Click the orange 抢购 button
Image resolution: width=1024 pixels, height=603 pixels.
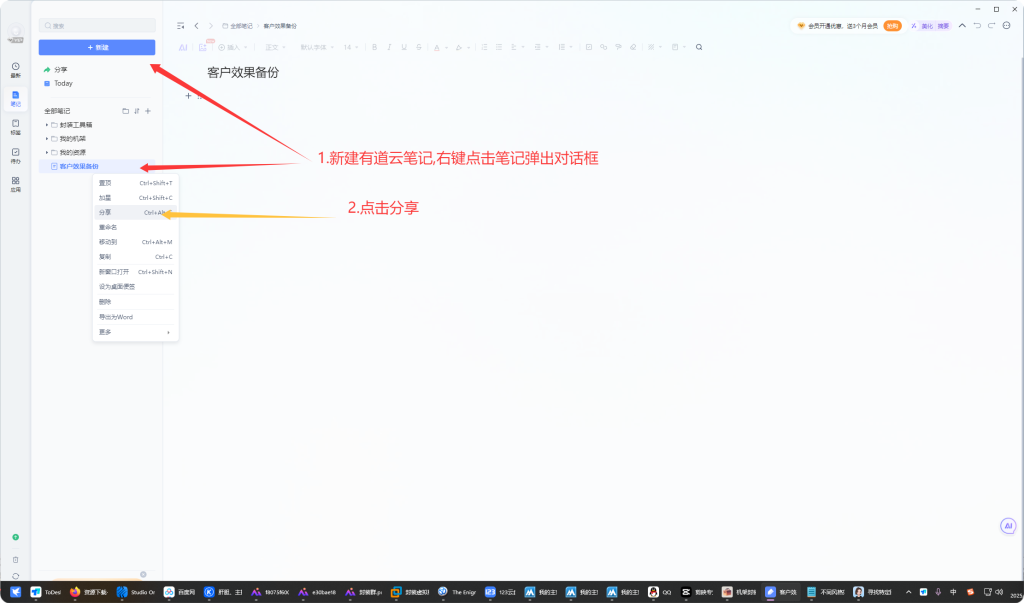[892, 26]
